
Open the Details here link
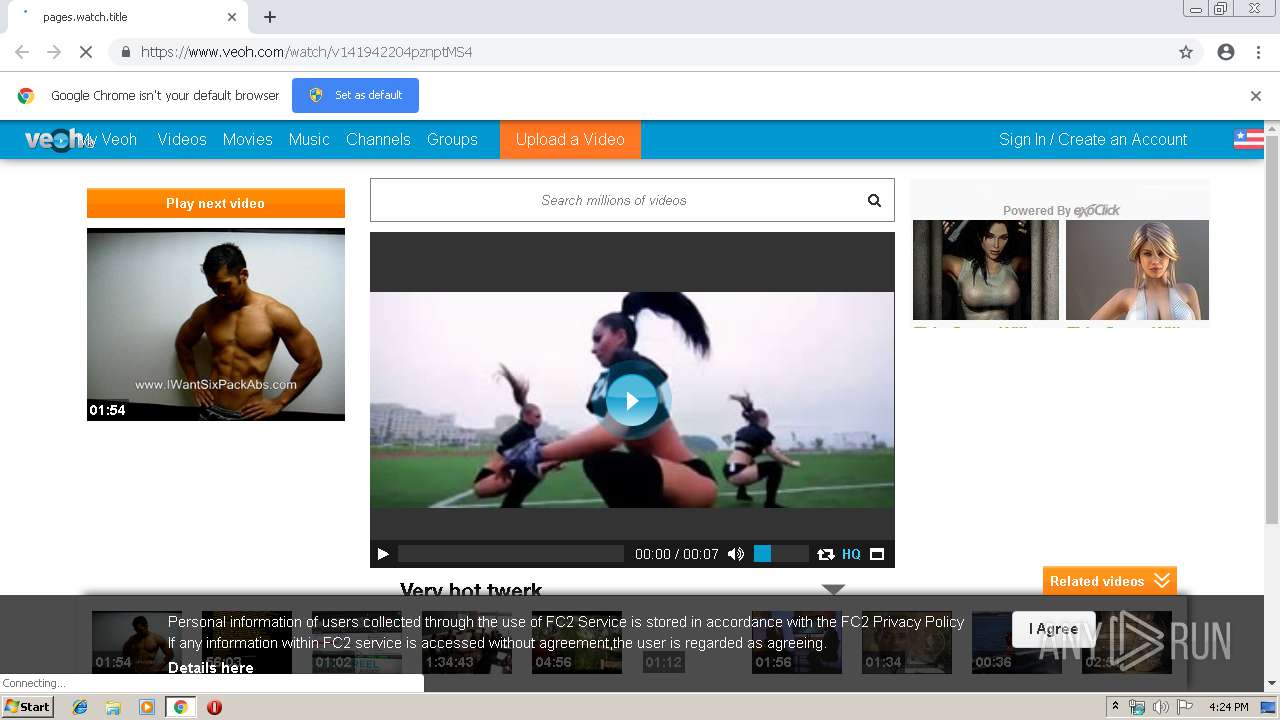[210, 667]
